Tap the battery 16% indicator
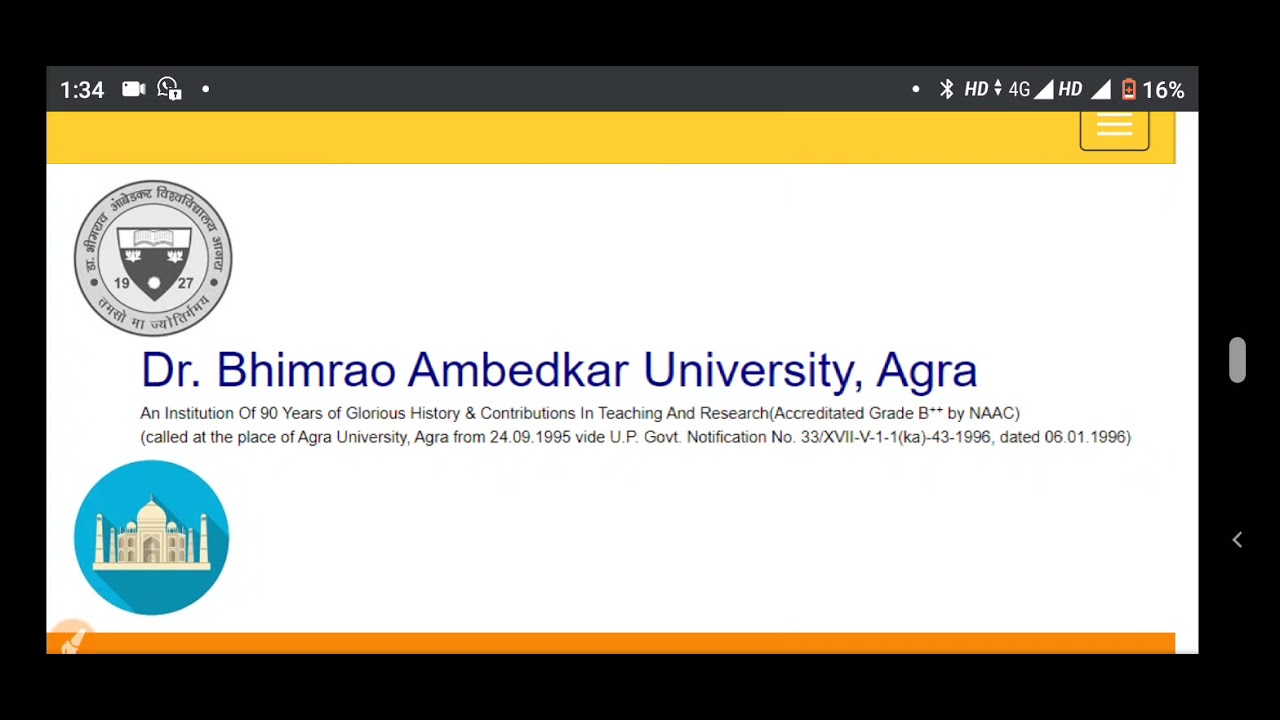Viewport: 1280px width, 720px height. pos(1152,90)
